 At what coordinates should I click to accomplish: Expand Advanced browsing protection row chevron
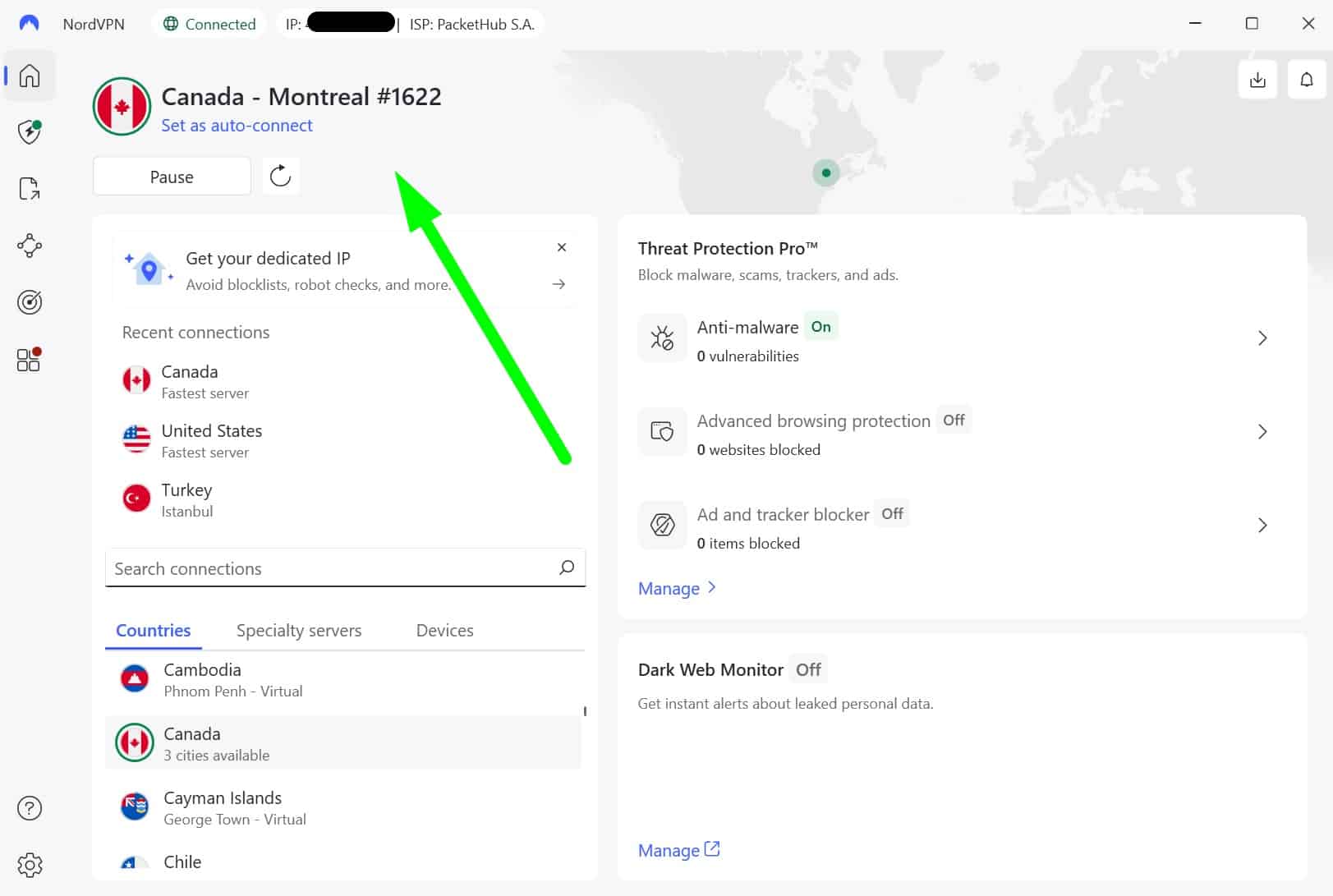(1262, 432)
